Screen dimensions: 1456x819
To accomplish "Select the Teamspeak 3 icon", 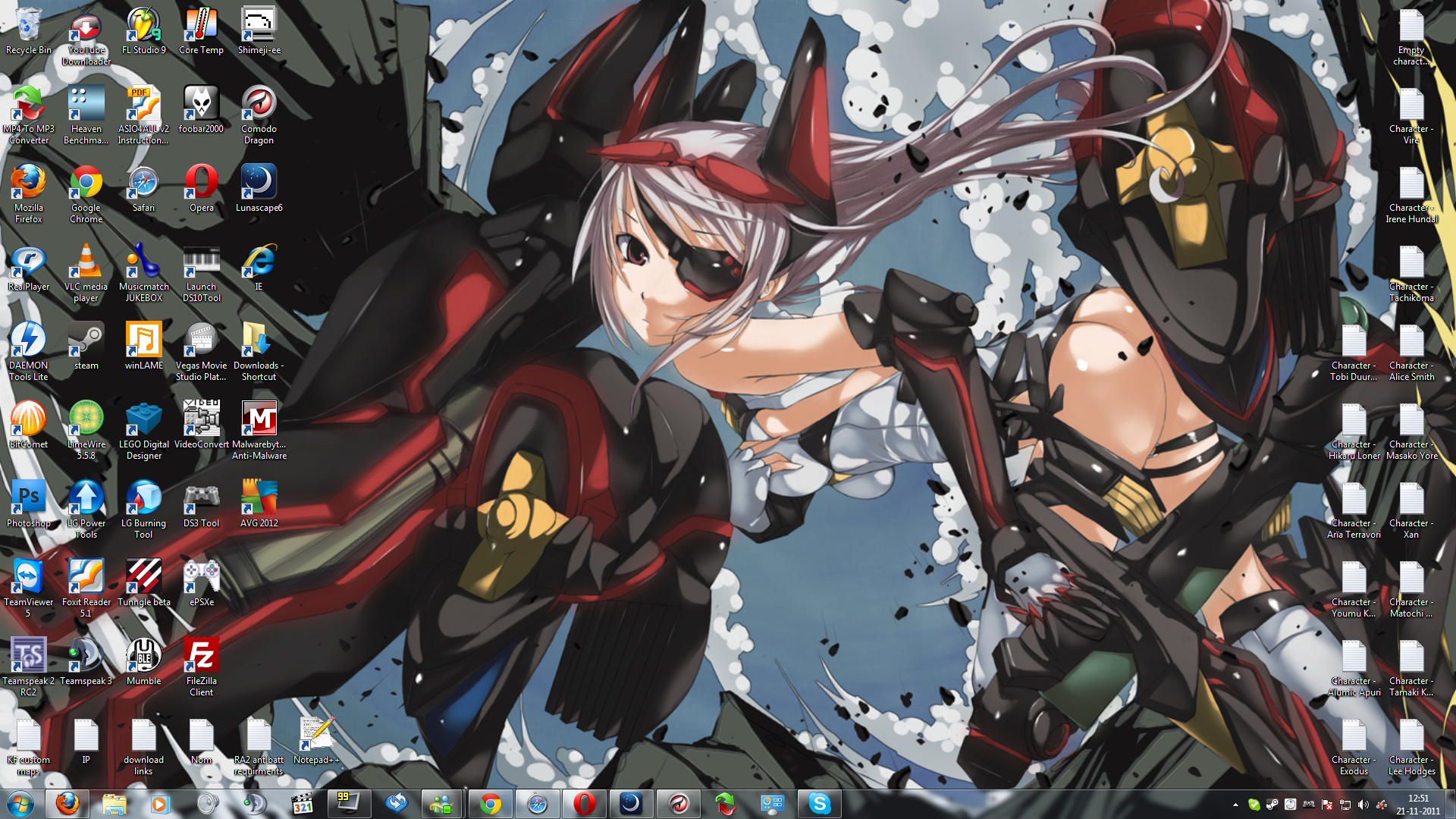I will [86, 663].
